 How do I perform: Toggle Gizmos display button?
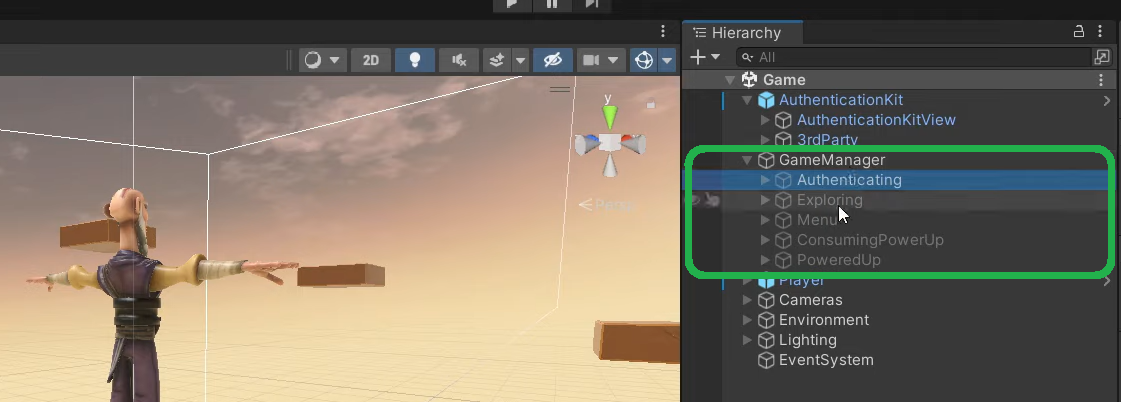click(644, 60)
